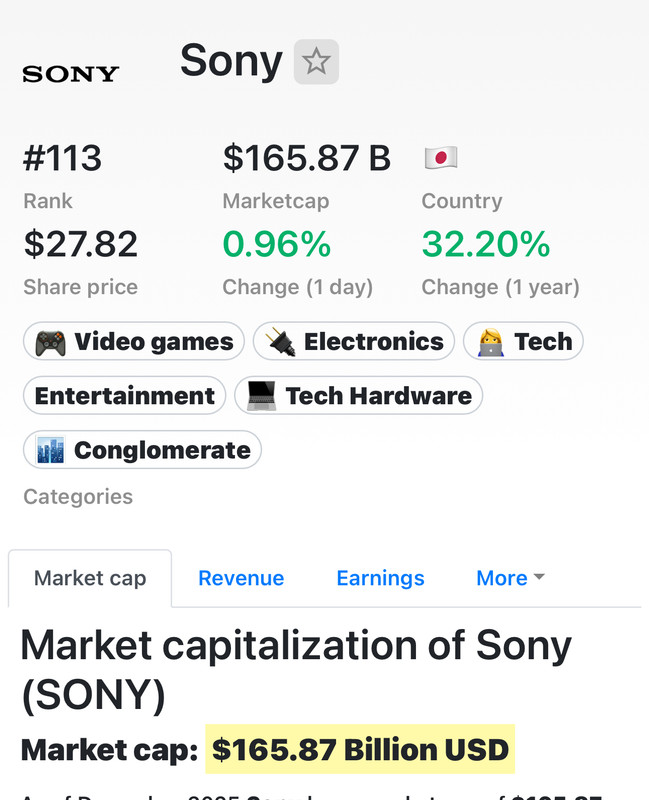Click the $165.87 B marketcap value
This screenshot has height=800, width=649.
point(306,158)
